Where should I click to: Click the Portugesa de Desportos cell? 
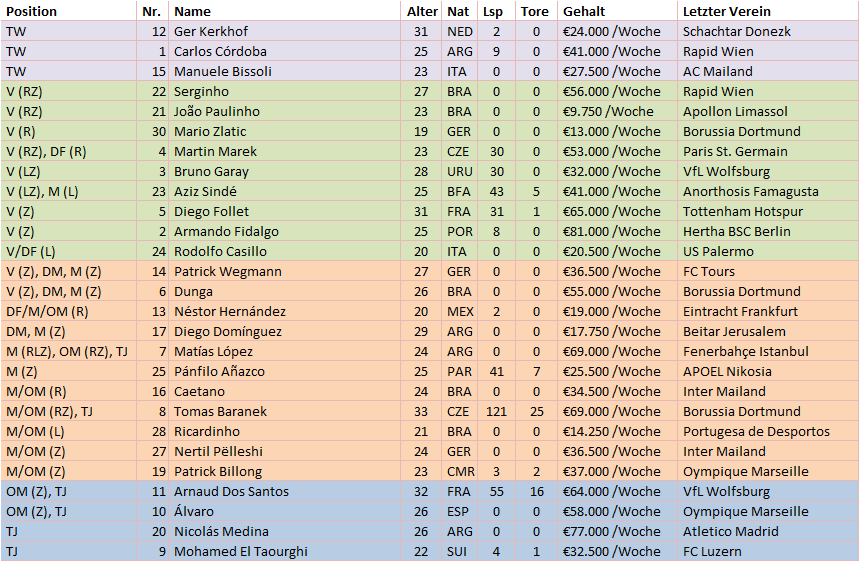coord(768,431)
